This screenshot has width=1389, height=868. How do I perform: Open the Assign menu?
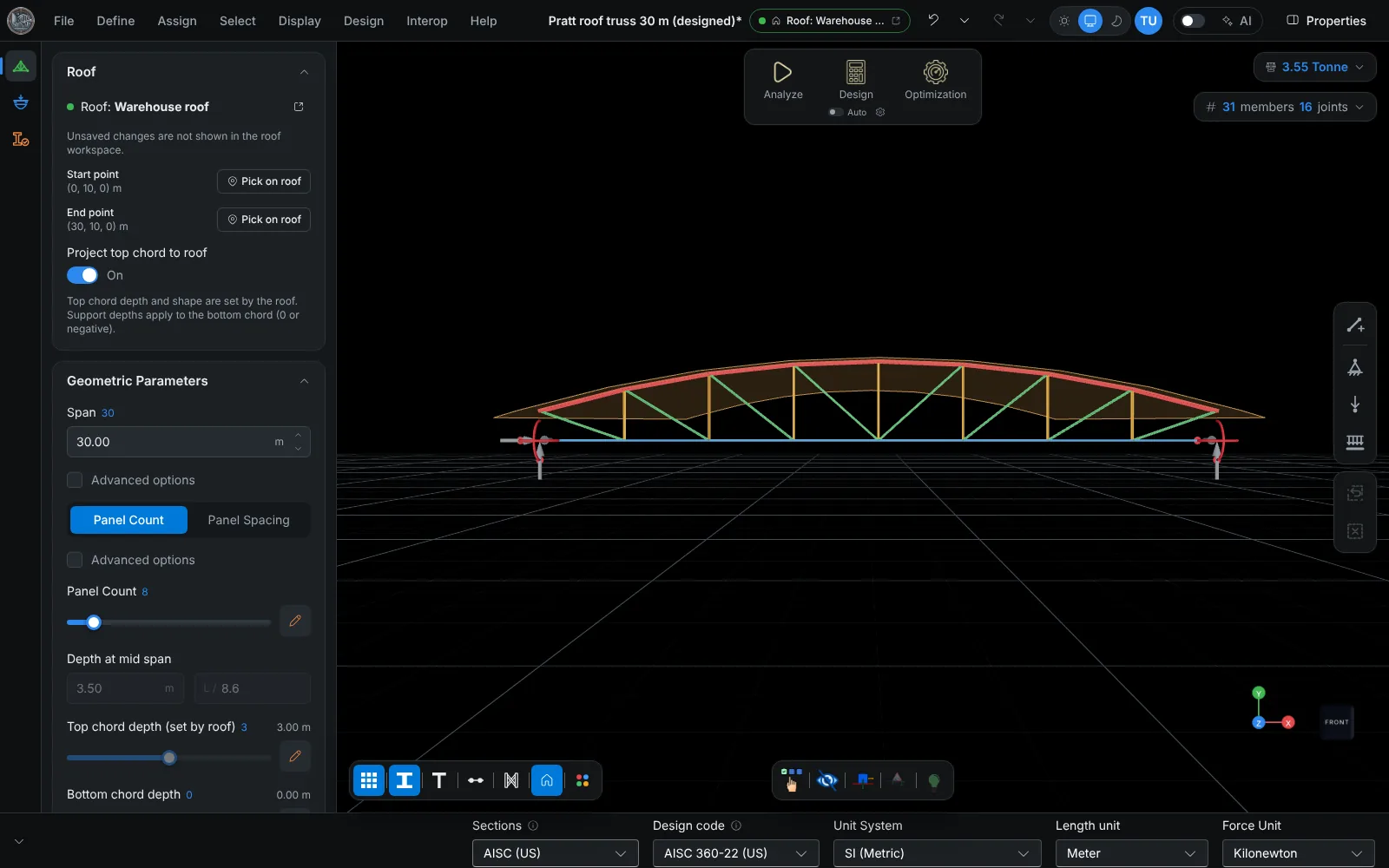[x=177, y=21]
